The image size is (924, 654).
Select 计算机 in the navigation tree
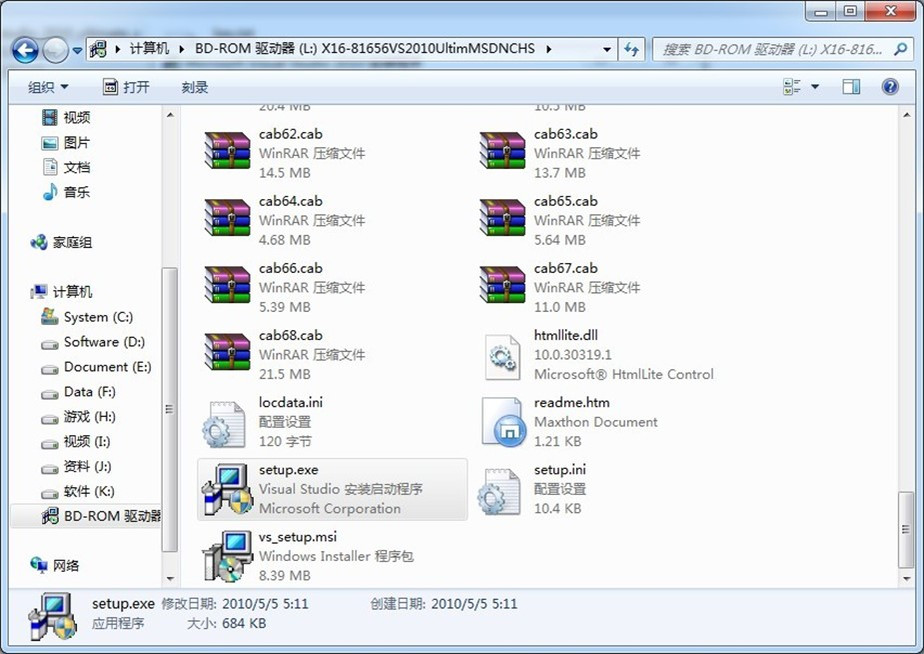[x=61, y=292]
